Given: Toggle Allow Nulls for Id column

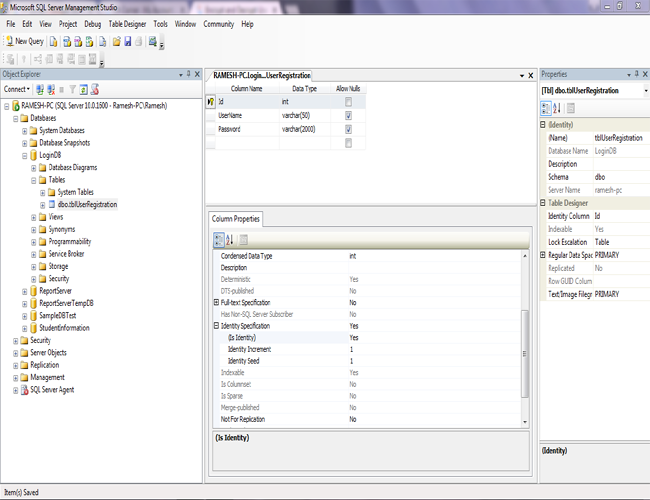Looking at the screenshot, I should 348,102.
